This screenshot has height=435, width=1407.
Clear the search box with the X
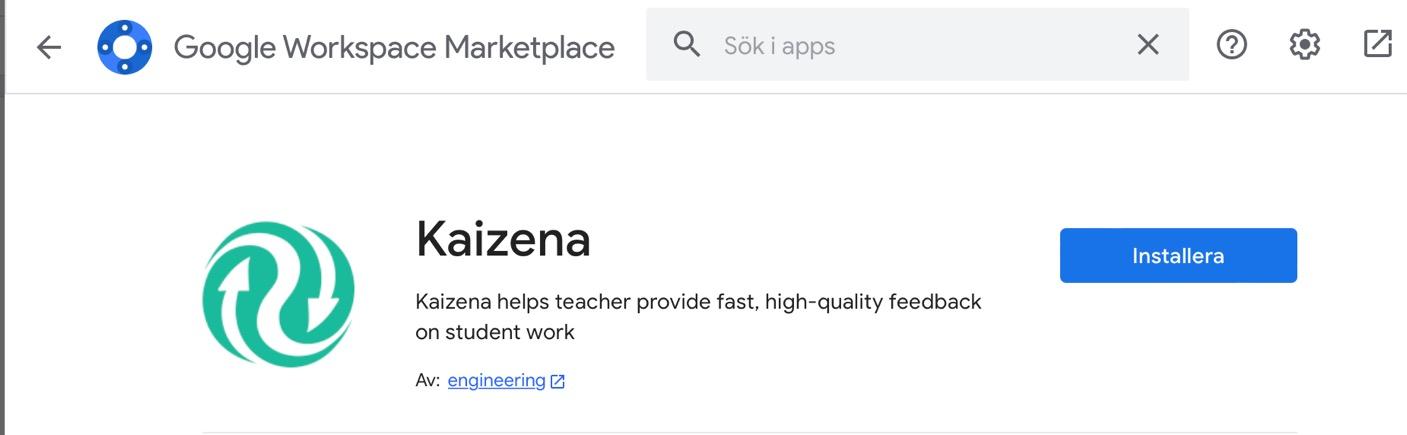(1148, 45)
